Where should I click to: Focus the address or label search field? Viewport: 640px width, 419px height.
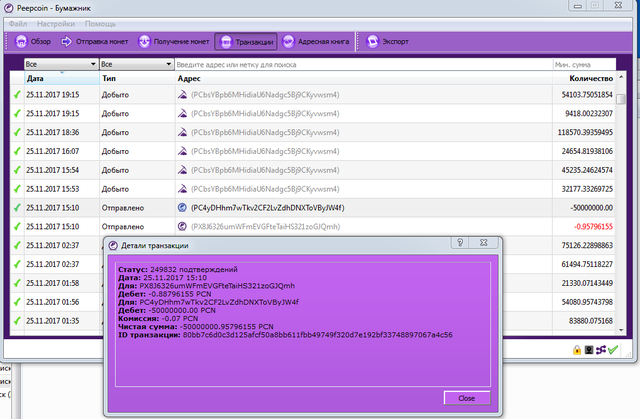click(x=363, y=64)
